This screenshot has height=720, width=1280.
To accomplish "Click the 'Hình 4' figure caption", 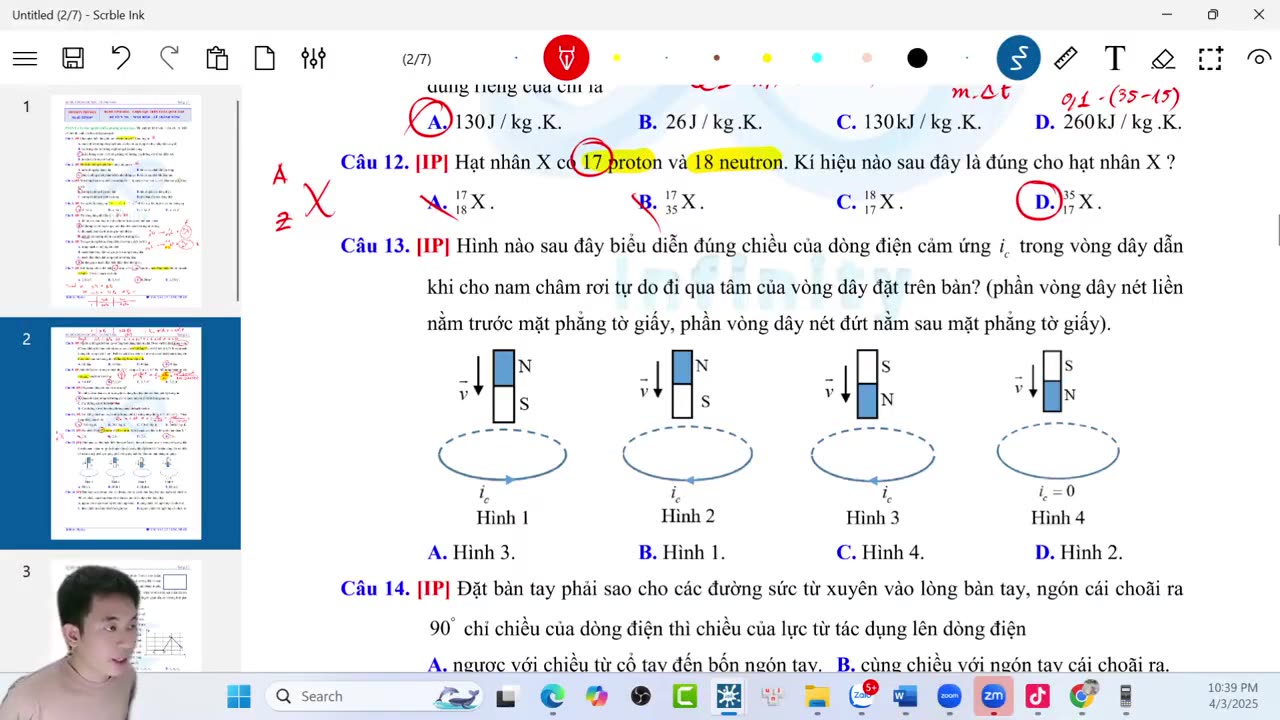I will [1058, 517].
